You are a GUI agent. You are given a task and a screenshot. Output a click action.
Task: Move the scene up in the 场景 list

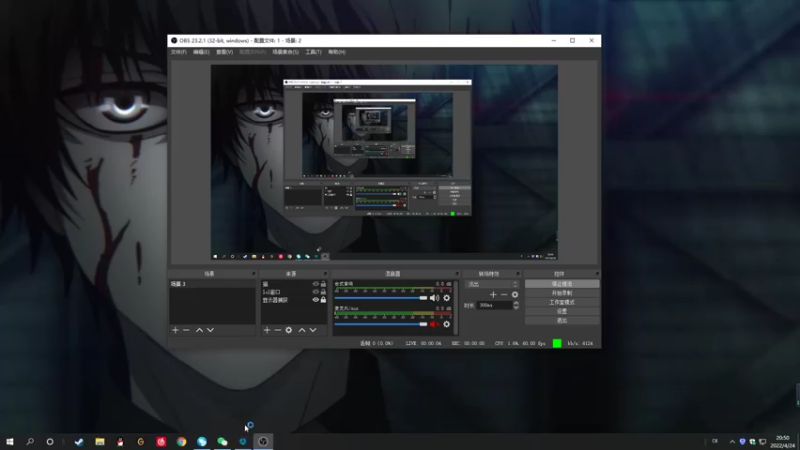(x=199, y=330)
